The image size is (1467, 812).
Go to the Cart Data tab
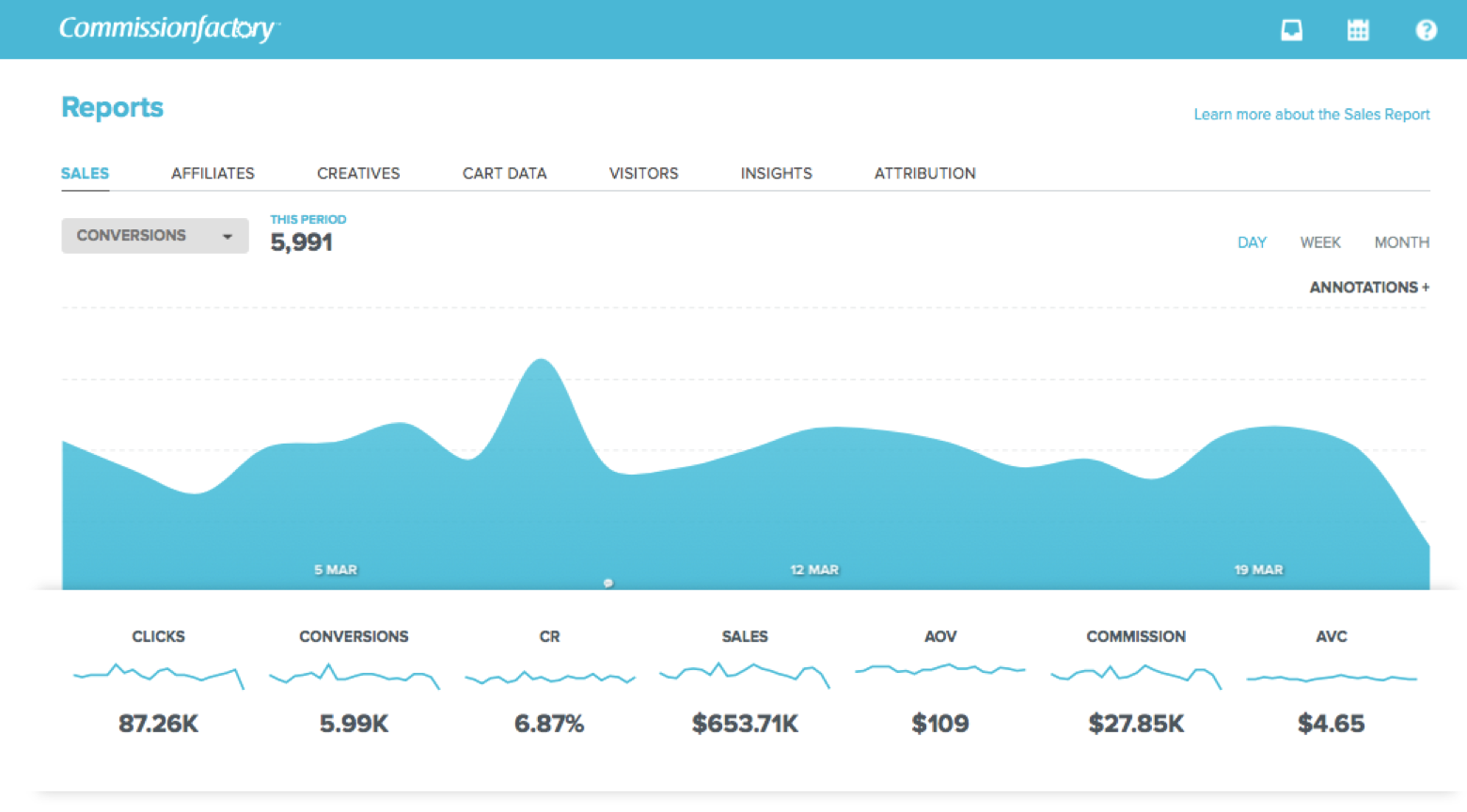click(x=504, y=173)
